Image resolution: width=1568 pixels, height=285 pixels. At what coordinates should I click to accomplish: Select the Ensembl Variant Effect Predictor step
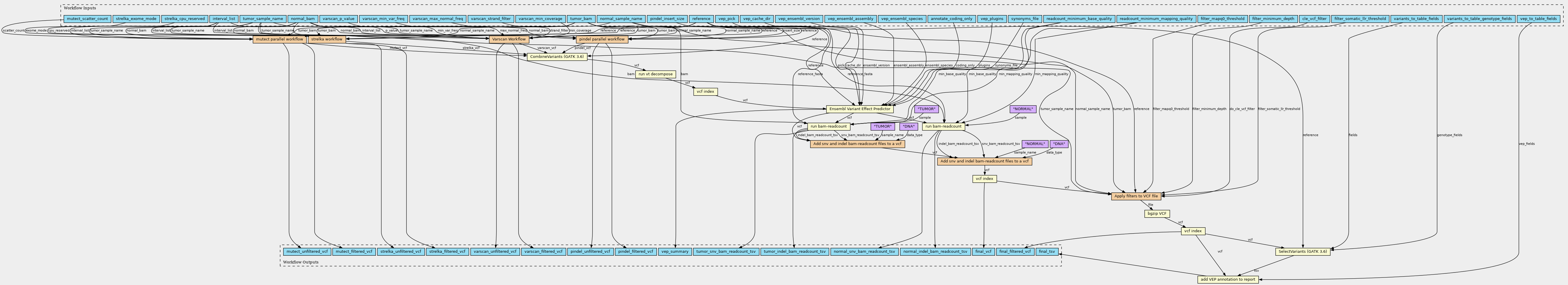[x=860, y=109]
